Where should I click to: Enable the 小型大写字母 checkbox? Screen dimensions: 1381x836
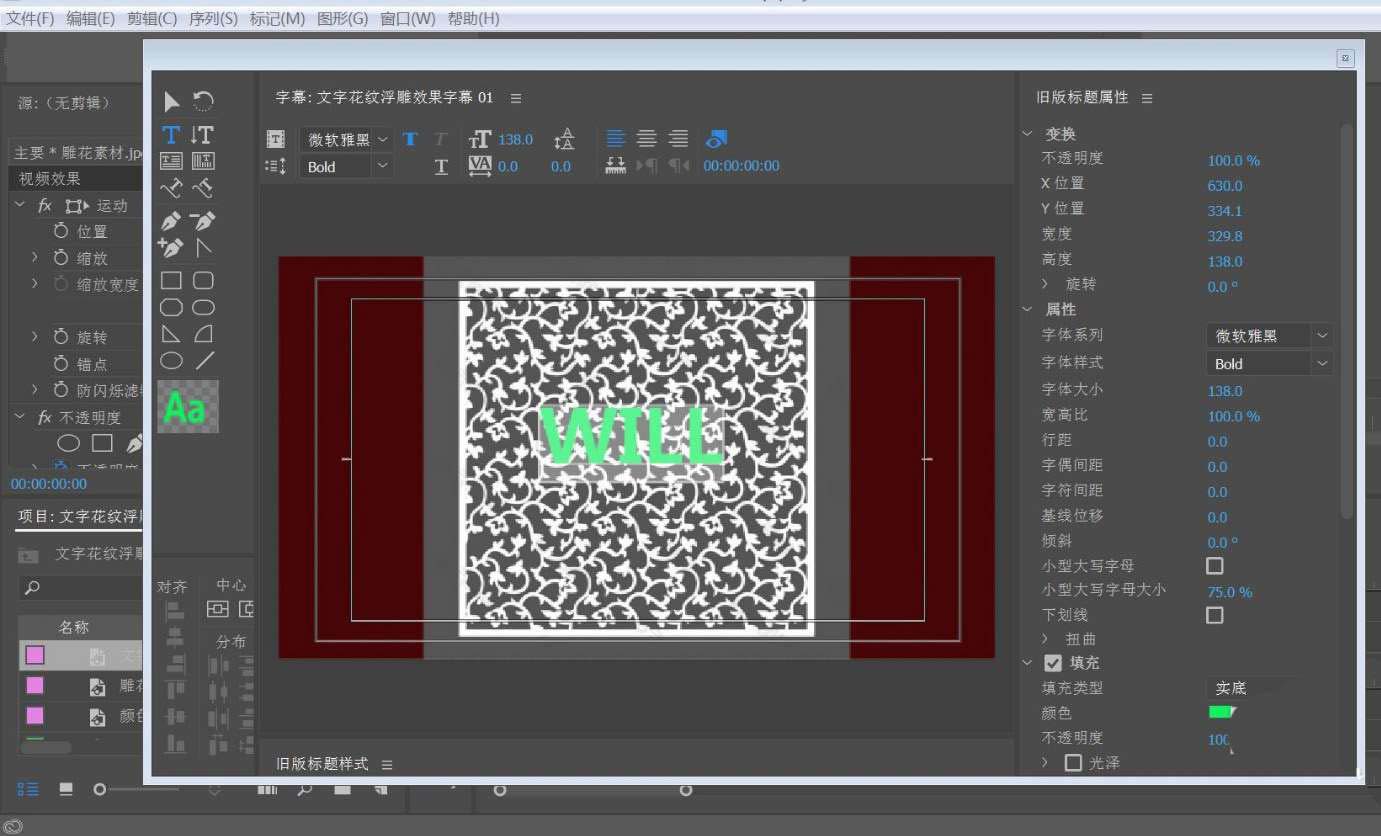(x=1214, y=566)
